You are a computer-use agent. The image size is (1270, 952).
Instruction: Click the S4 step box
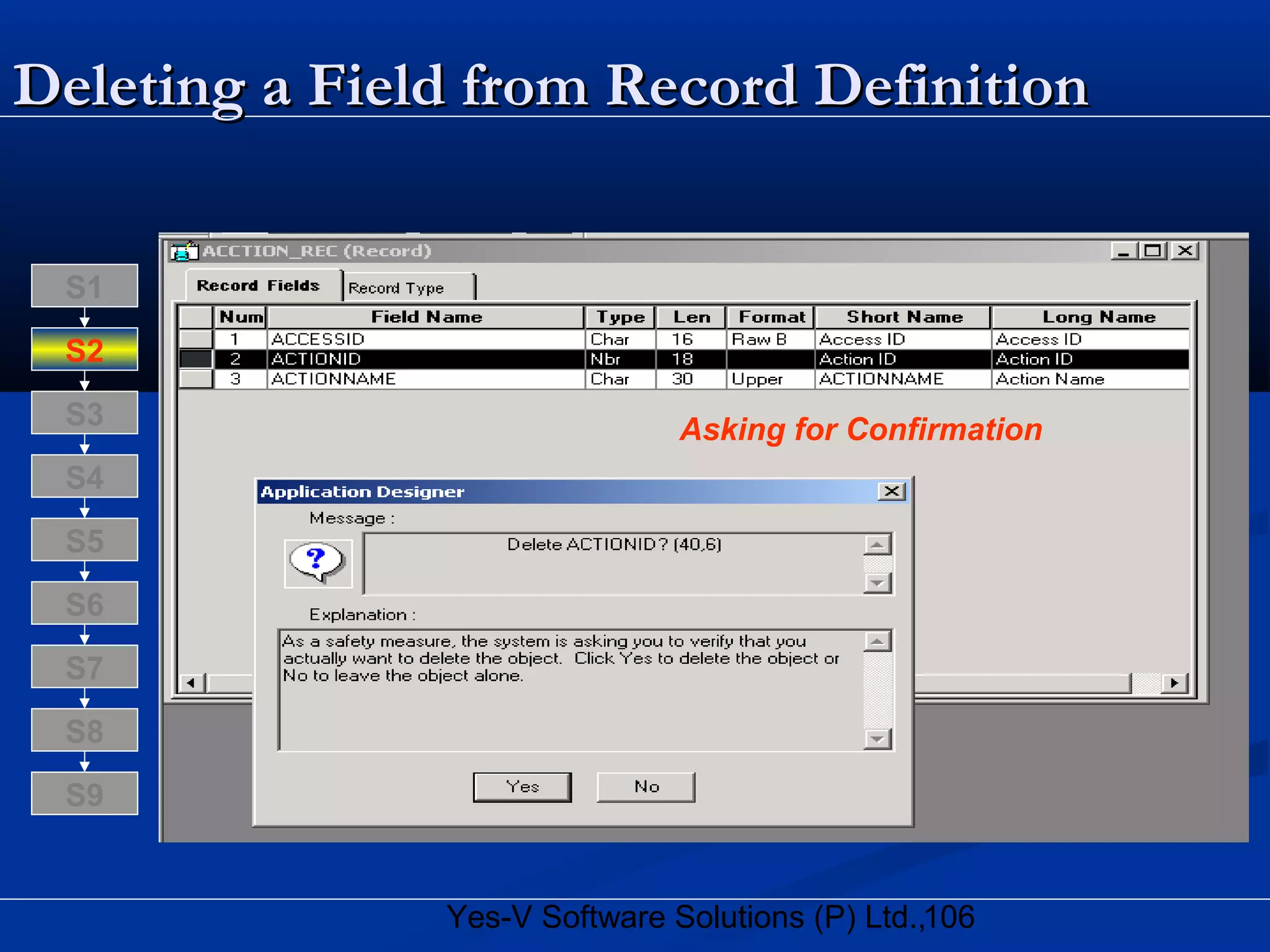coord(85,477)
